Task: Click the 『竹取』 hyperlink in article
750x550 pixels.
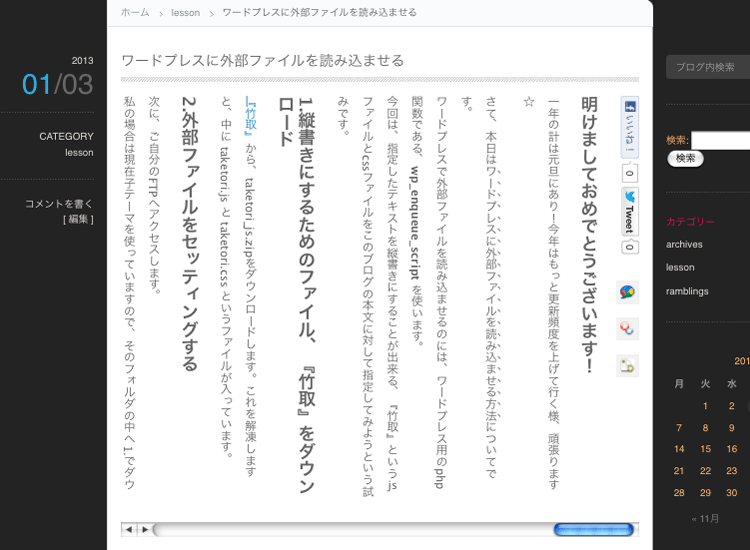Action: [x=251, y=116]
